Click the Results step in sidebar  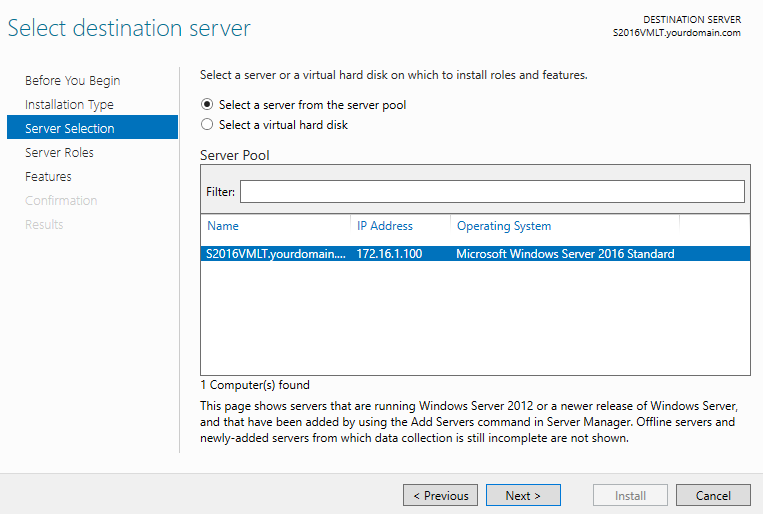(44, 225)
